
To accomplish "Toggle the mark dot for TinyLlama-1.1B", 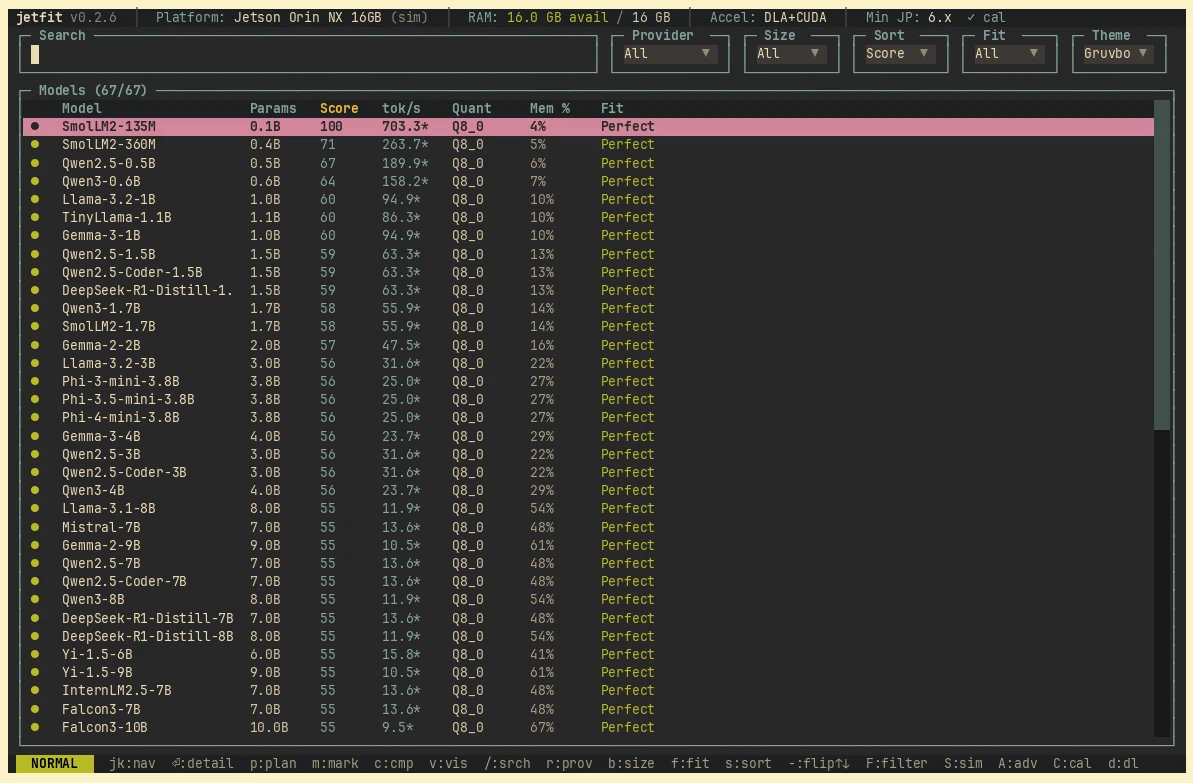I will pos(34,217).
